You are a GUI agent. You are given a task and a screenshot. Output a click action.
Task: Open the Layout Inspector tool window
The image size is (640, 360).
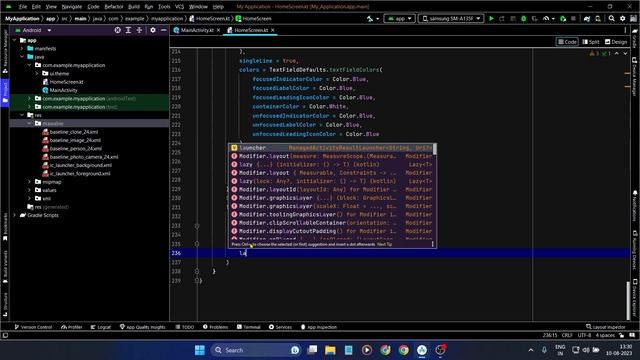point(606,327)
